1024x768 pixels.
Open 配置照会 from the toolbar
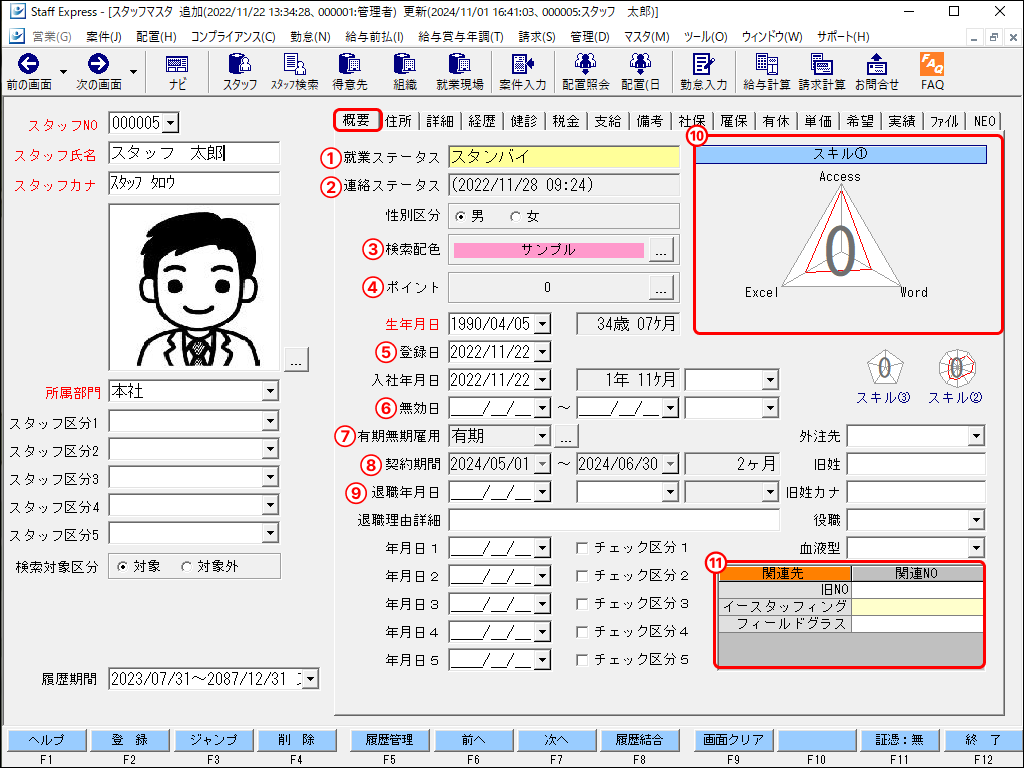point(585,72)
